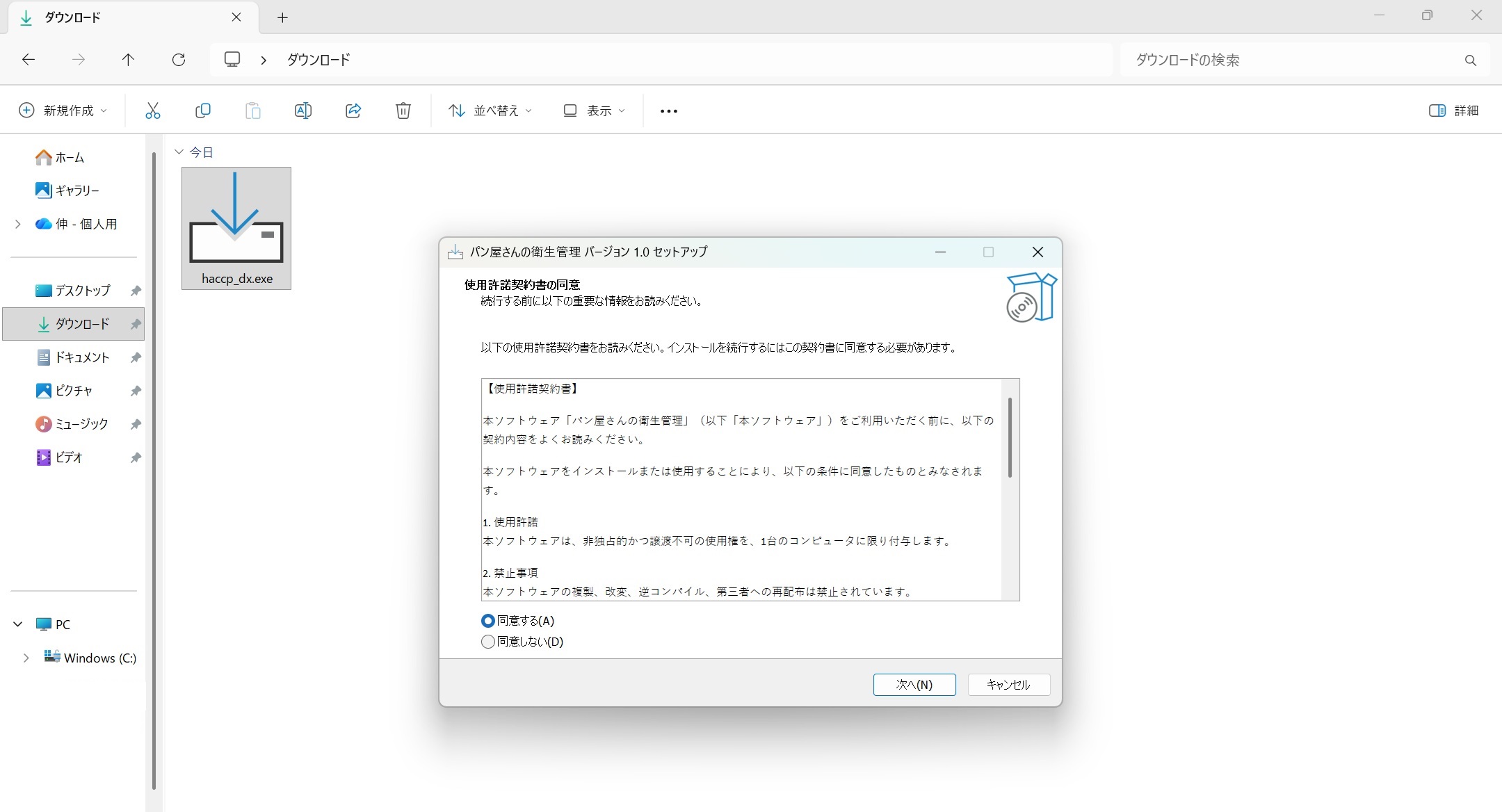Select the 同意しない(D) radio button

click(x=486, y=642)
